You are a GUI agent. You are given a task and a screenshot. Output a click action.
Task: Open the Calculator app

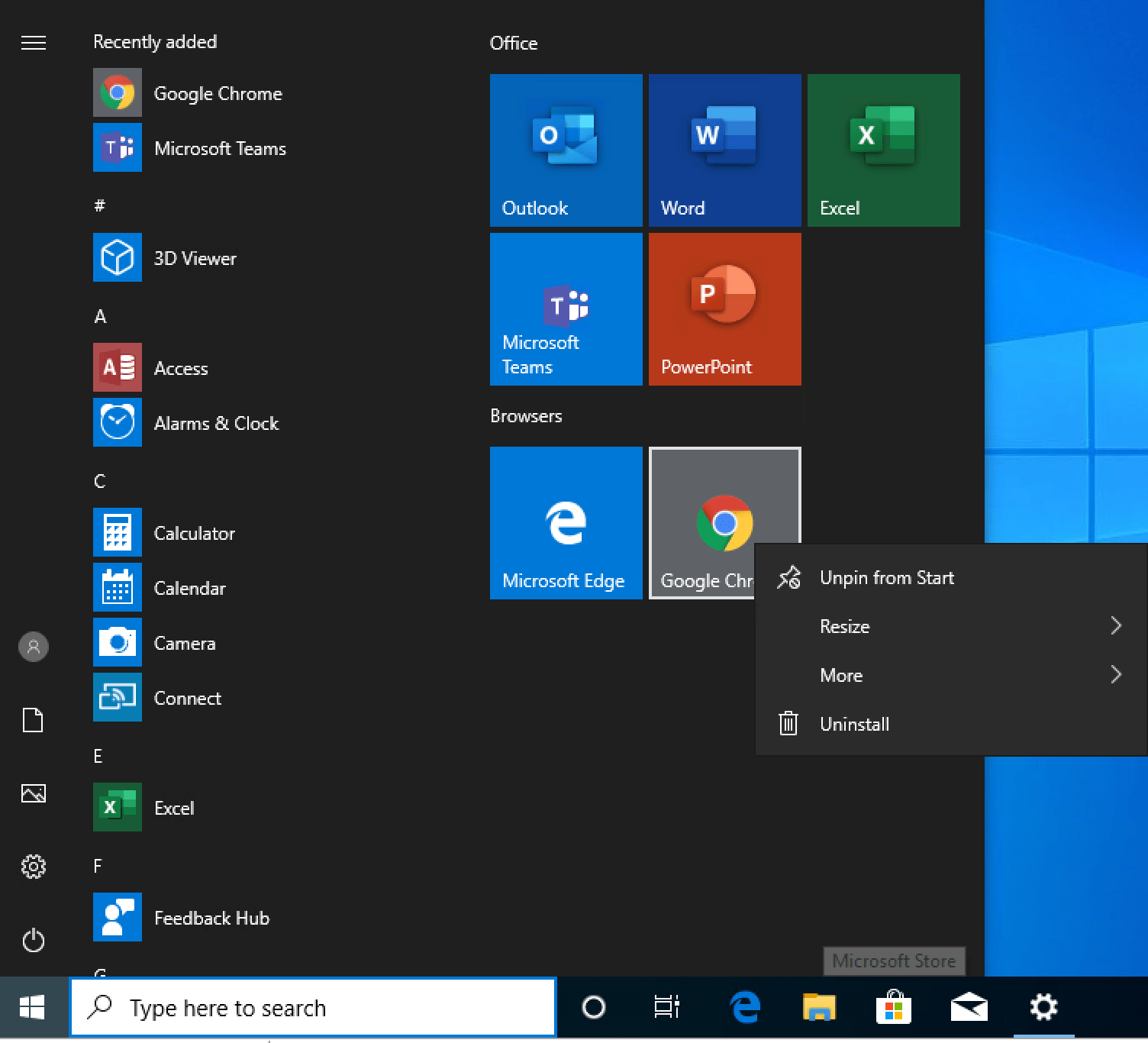(x=195, y=533)
